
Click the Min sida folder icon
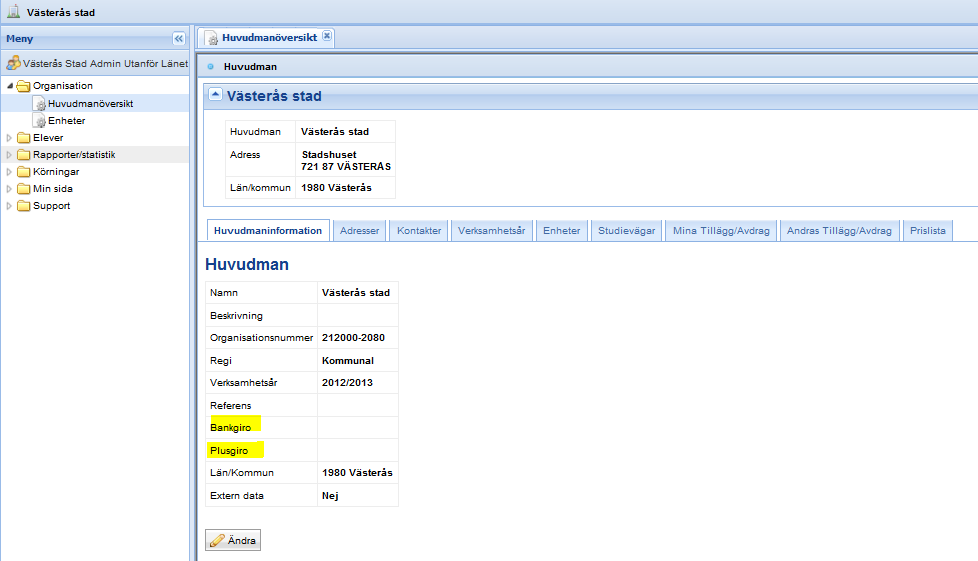pyautogui.click(x=24, y=188)
